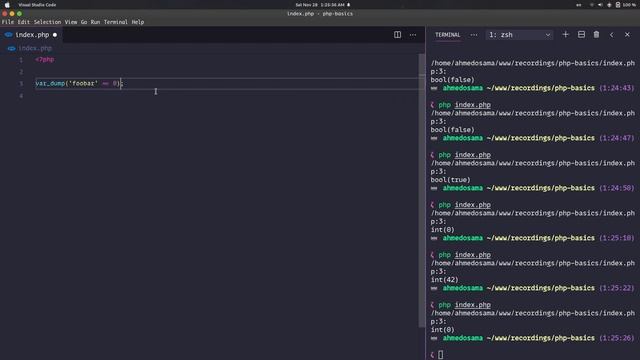Open the Selection menu
Image resolution: width=640 pixels, height=360 pixels.
tap(47, 22)
